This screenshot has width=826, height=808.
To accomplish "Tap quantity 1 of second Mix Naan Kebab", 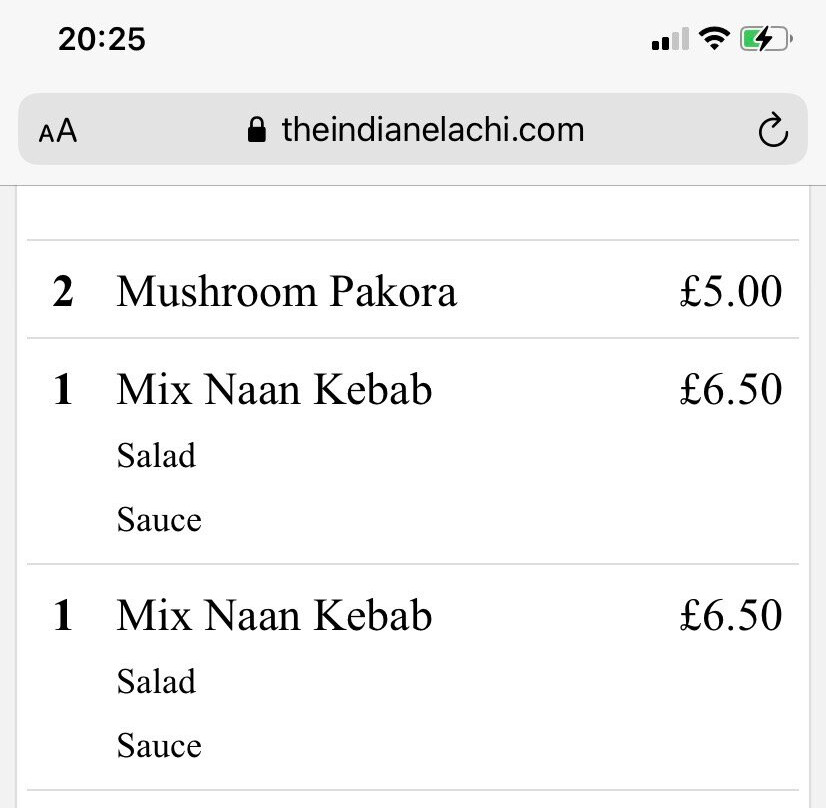I will (63, 615).
